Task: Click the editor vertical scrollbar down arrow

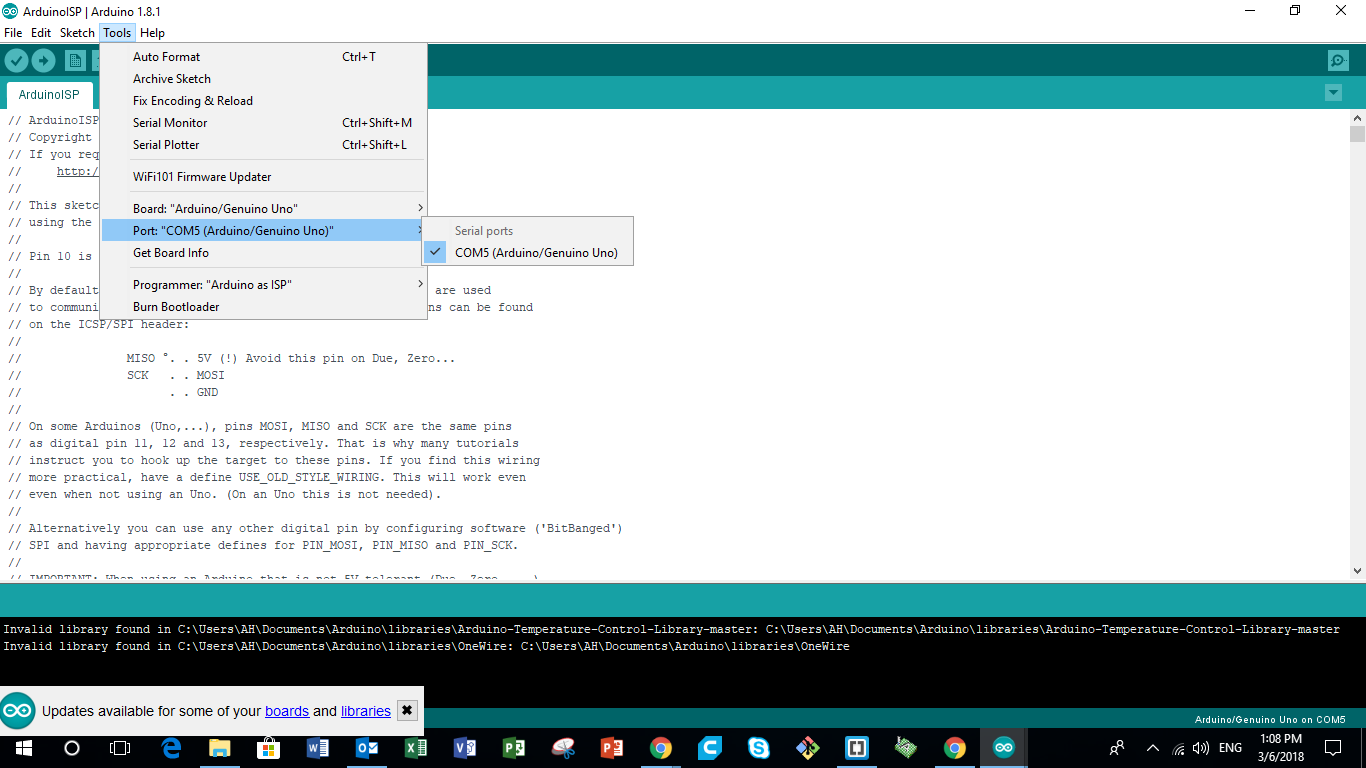Action: (1357, 571)
